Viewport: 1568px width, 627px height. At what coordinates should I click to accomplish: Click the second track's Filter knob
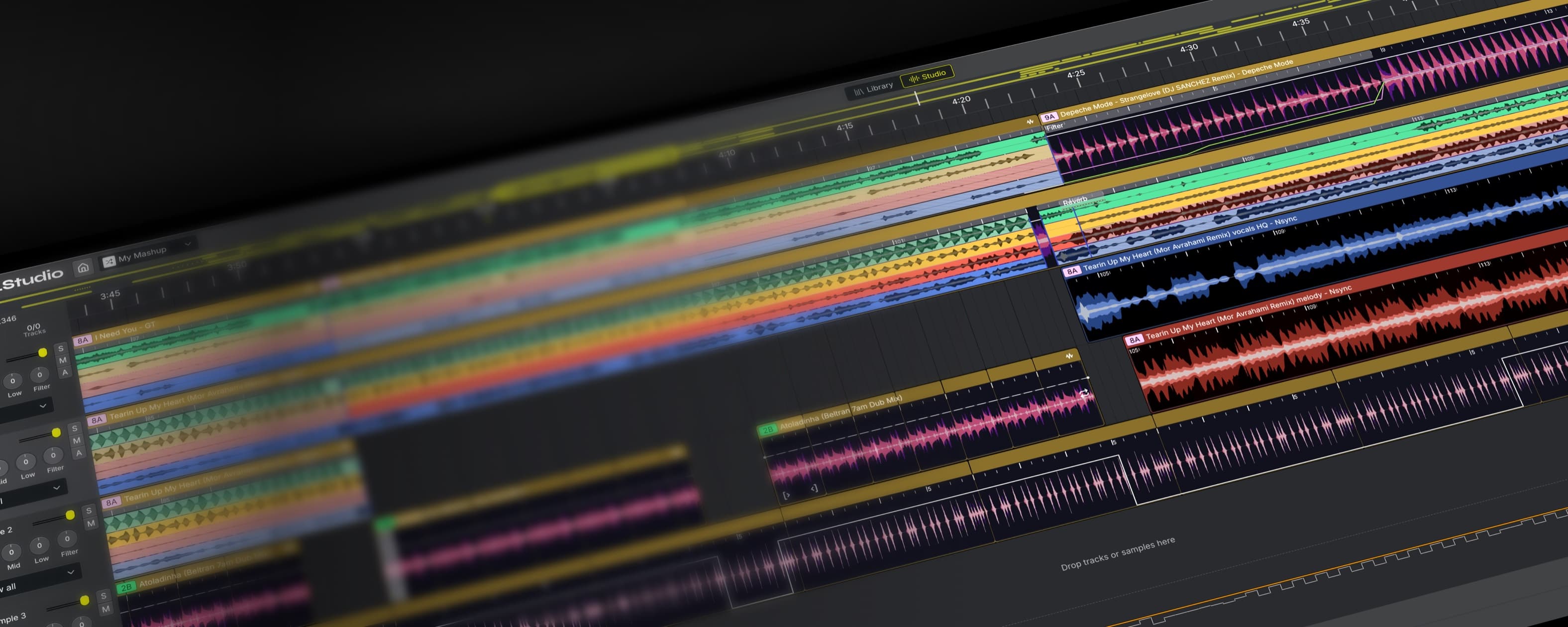[53, 455]
